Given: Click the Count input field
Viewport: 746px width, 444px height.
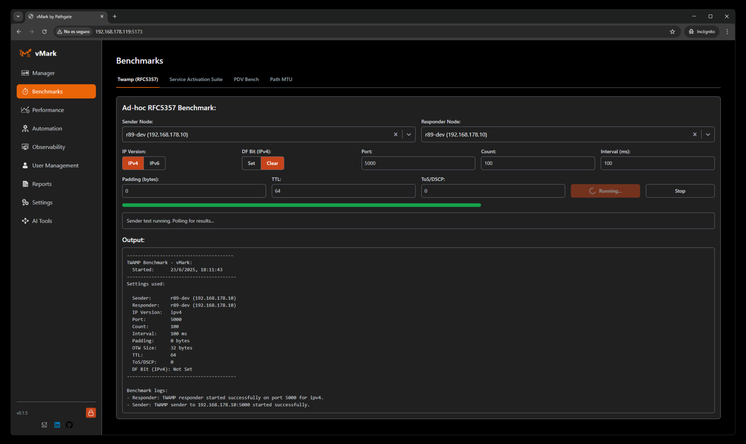Looking at the screenshot, I should 538,163.
